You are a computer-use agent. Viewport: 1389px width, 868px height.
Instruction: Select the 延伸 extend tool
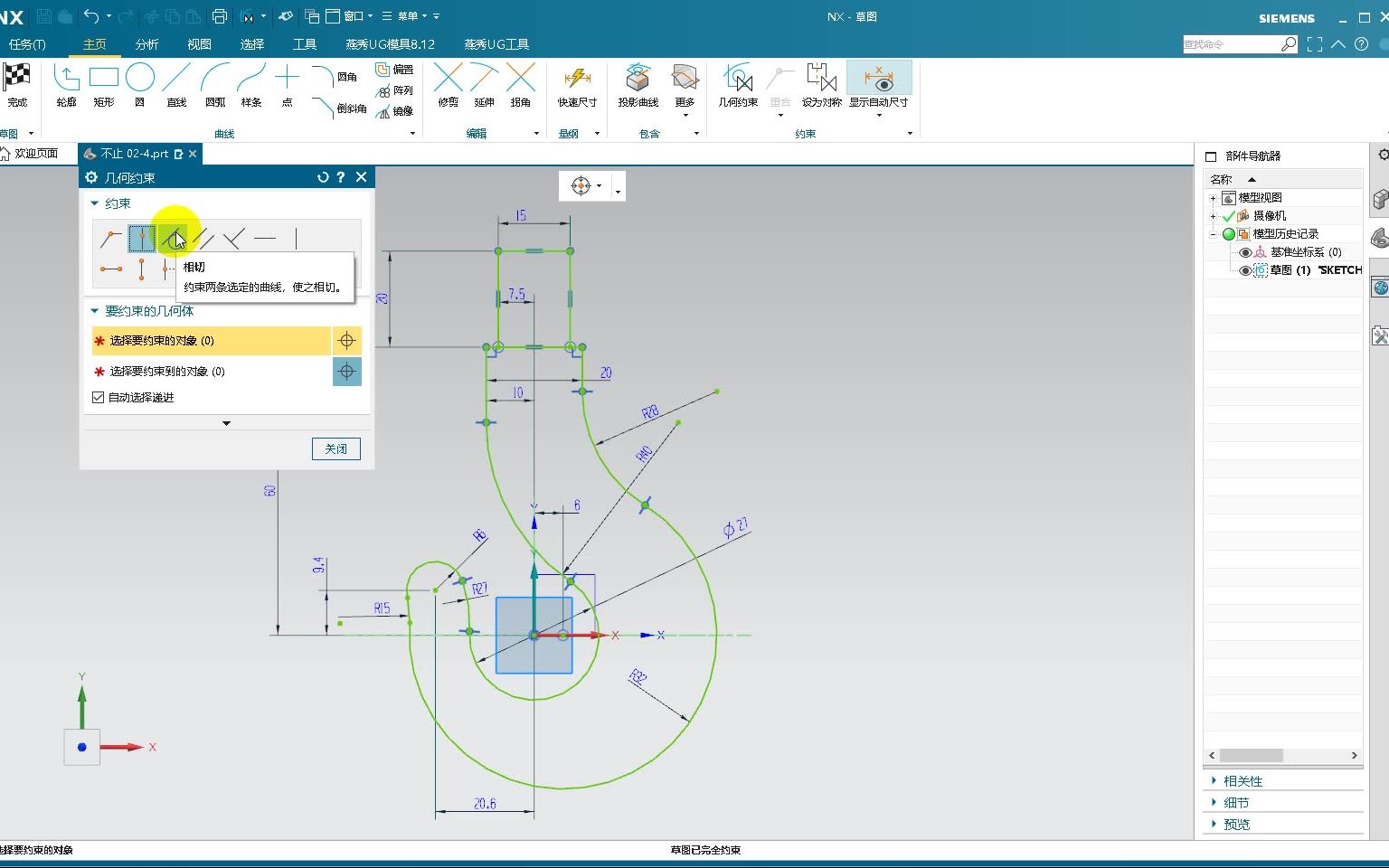coord(485,85)
